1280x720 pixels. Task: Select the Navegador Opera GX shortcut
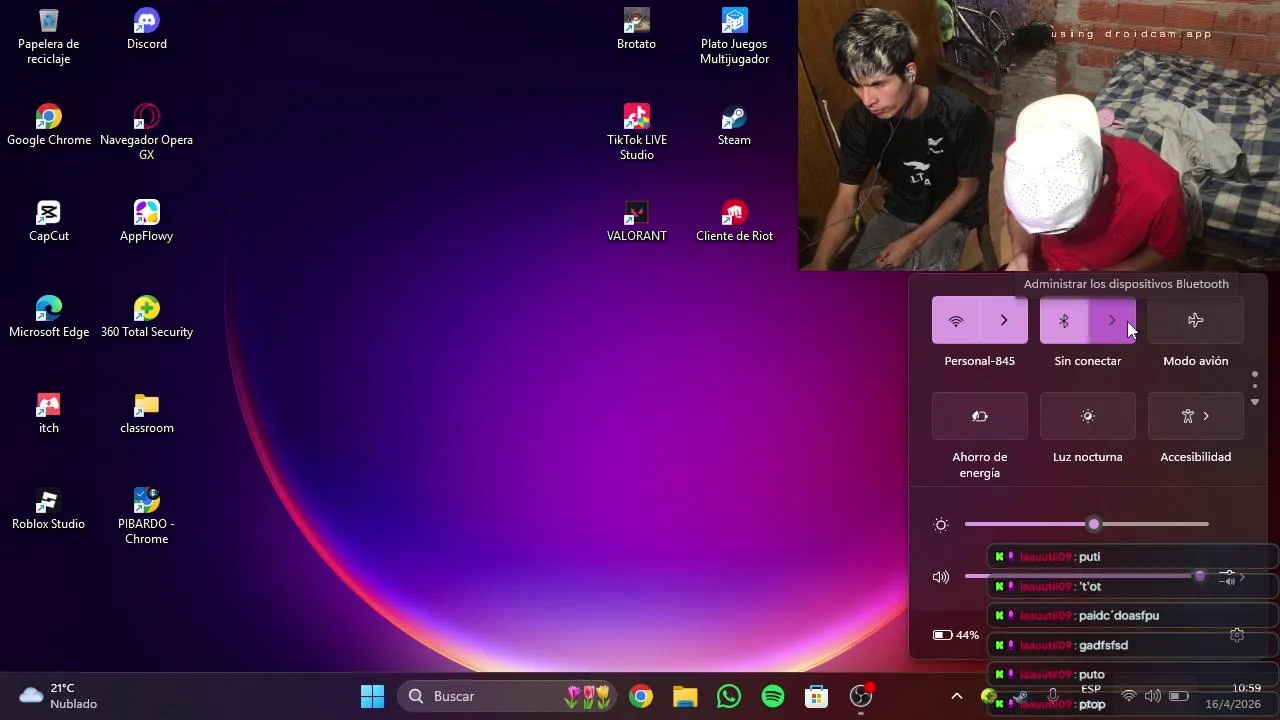click(147, 132)
